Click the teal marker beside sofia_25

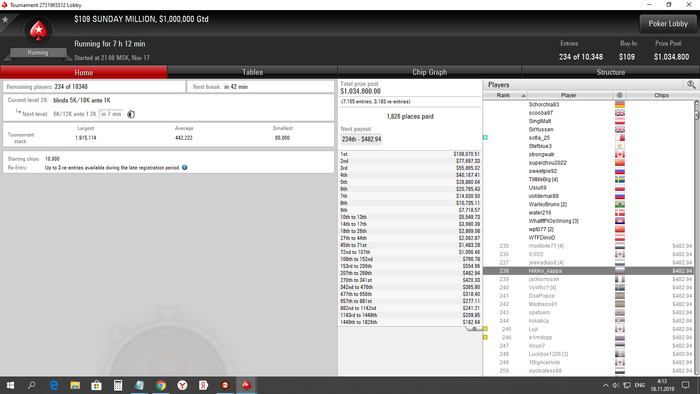tap(485, 137)
